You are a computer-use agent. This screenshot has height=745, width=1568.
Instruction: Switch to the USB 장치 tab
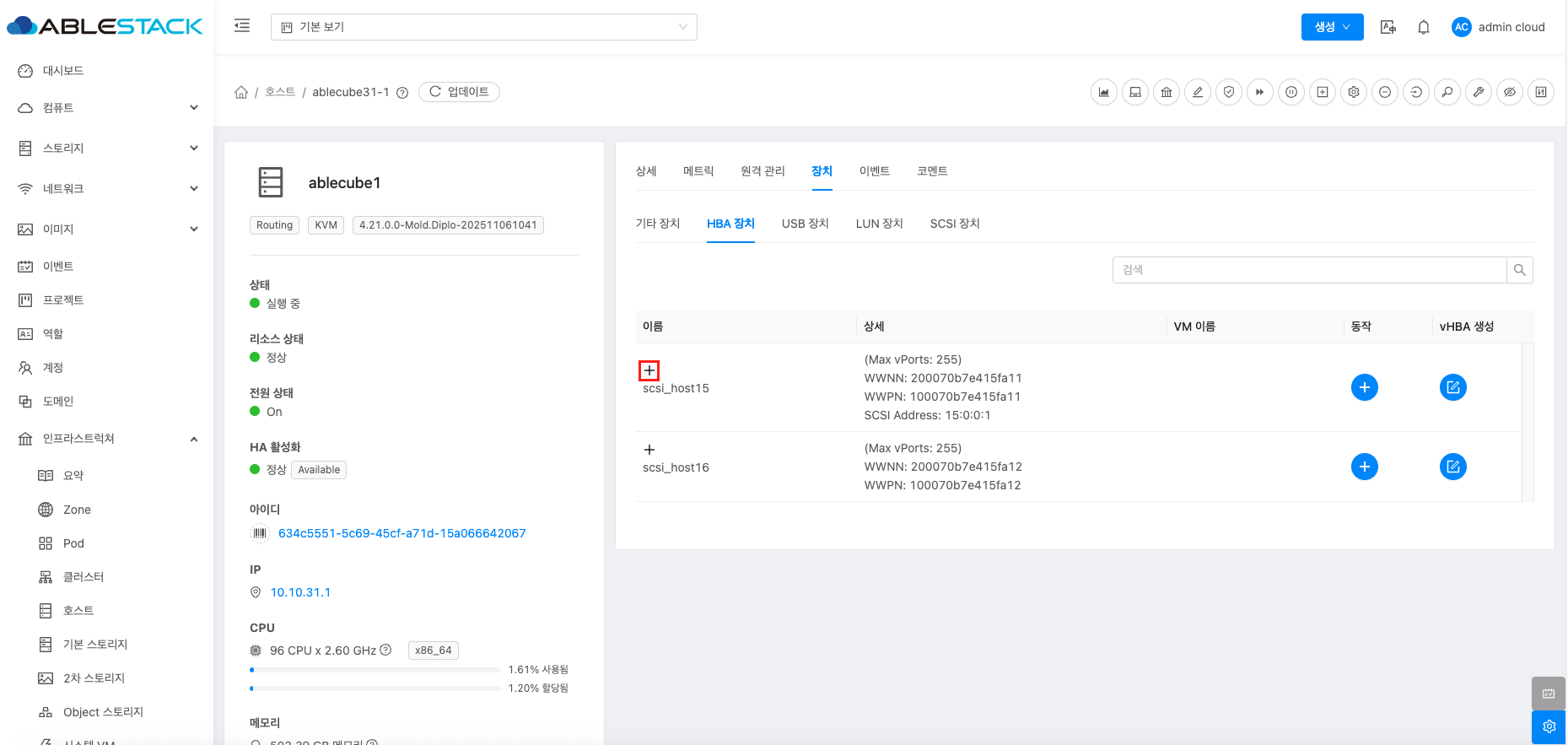click(805, 224)
